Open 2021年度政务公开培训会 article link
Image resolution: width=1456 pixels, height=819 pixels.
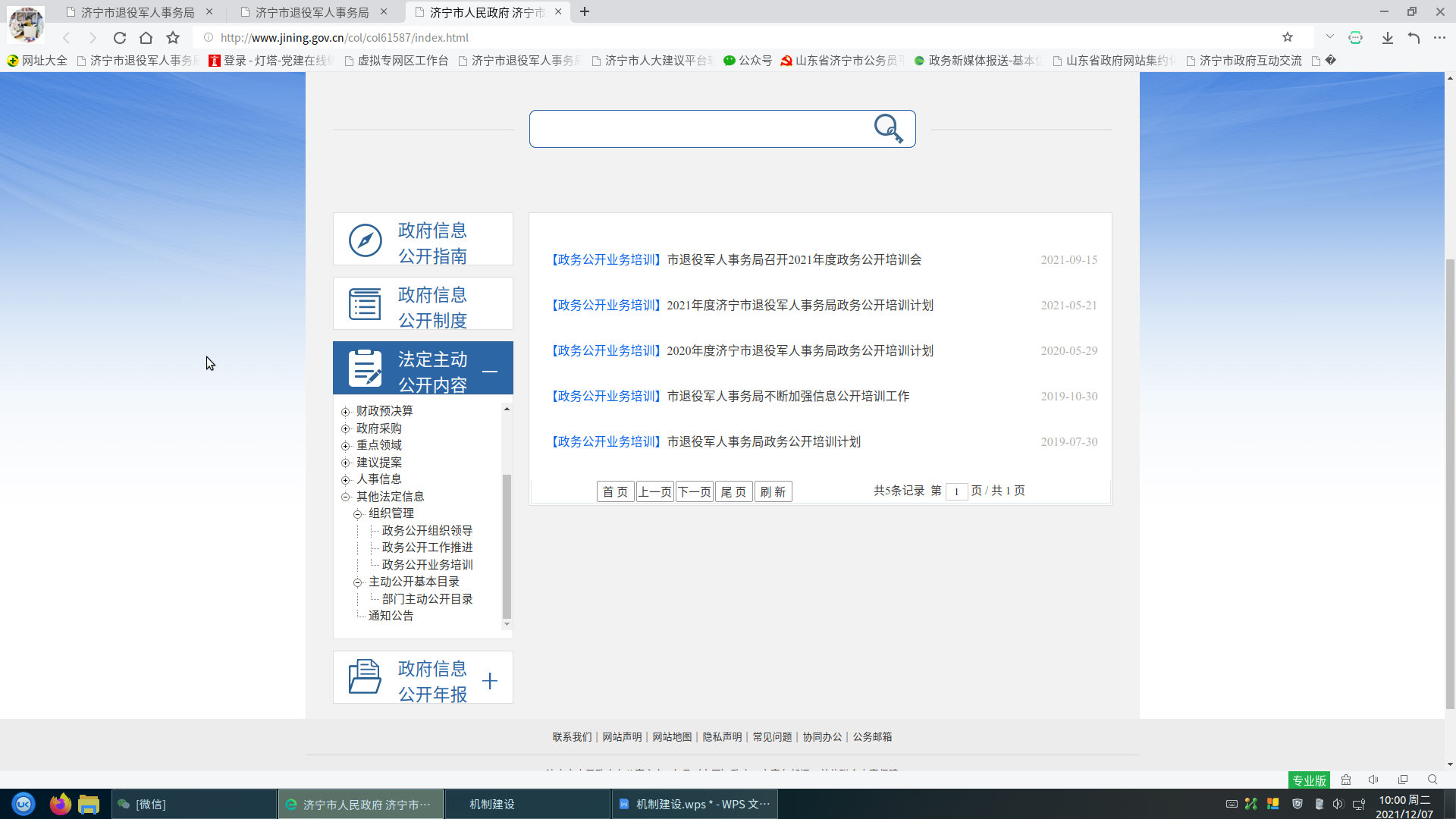click(x=794, y=259)
